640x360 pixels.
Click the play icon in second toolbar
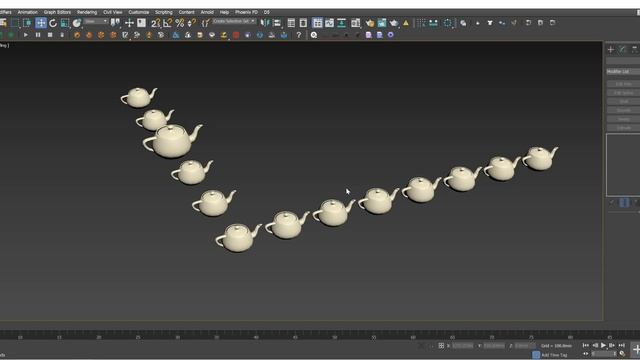[x=26, y=35]
